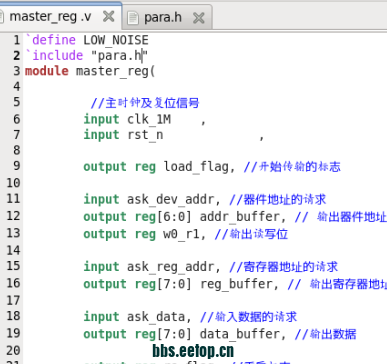Click the comment after ask_dev_addr
This screenshot has width=387, height=364.
pyautogui.click(x=278, y=199)
